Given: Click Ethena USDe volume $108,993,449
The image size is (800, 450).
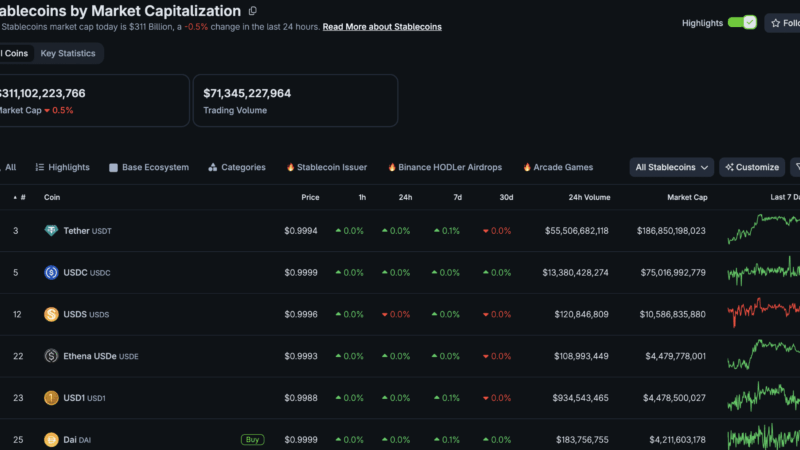Looking at the screenshot, I should coord(582,356).
